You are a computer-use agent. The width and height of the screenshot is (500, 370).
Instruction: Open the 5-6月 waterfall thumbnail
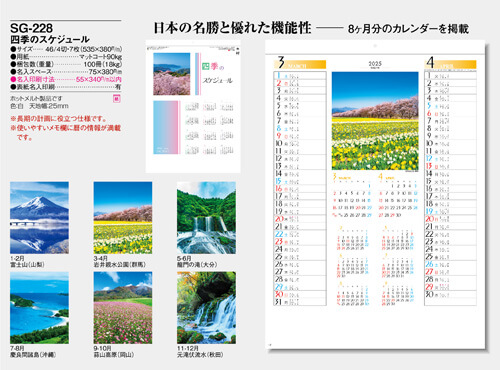click(x=206, y=218)
